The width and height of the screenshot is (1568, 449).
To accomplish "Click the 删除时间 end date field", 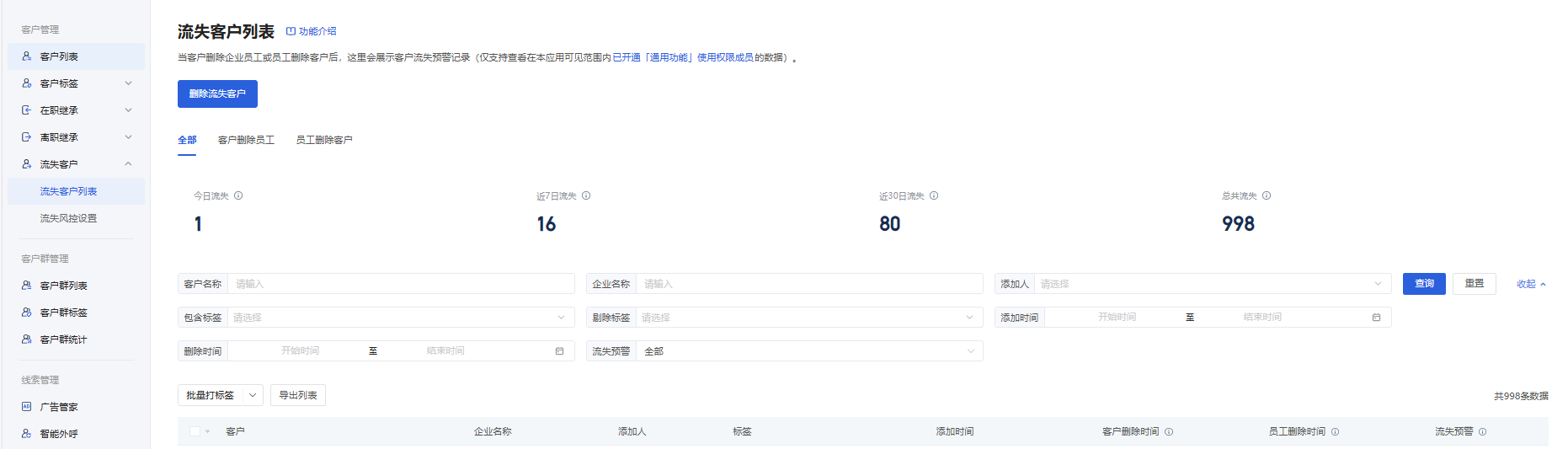I will coord(445,351).
